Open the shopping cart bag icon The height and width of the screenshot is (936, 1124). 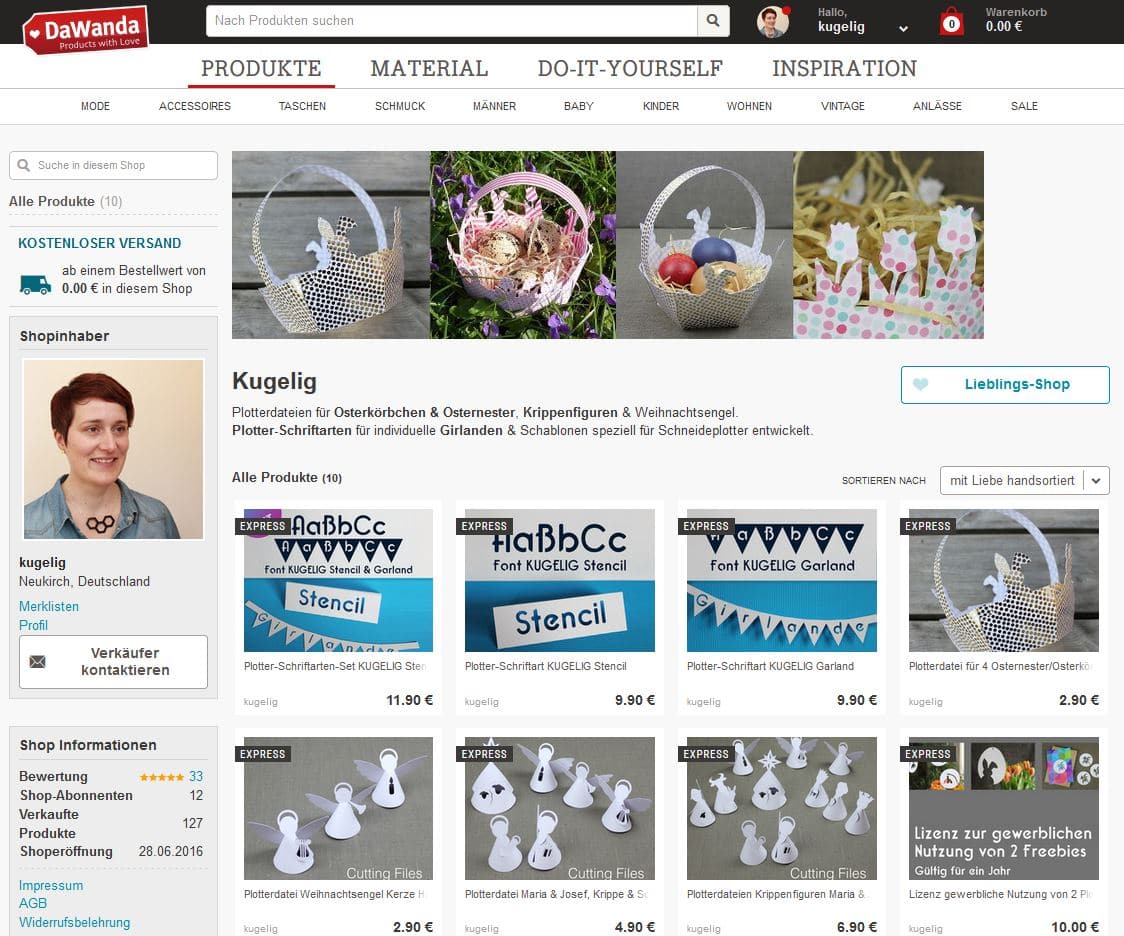[951, 22]
